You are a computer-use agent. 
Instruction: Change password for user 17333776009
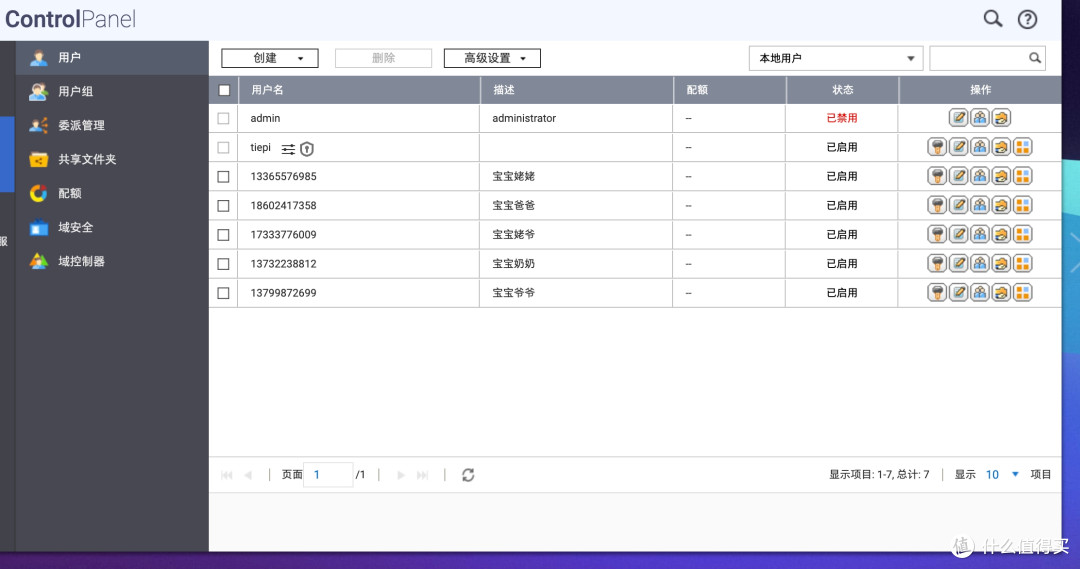point(937,234)
